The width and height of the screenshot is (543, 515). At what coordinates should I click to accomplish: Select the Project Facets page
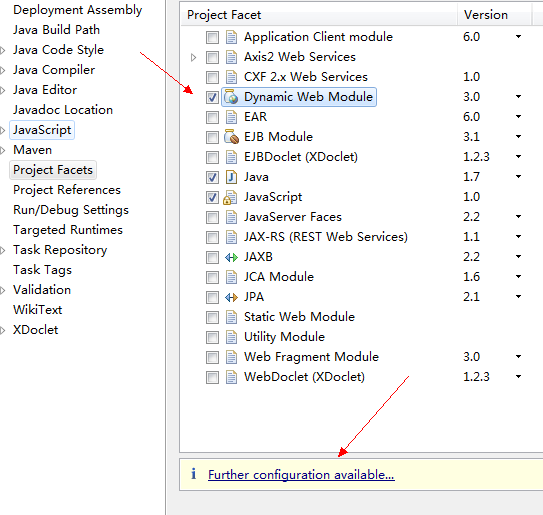click(x=53, y=170)
